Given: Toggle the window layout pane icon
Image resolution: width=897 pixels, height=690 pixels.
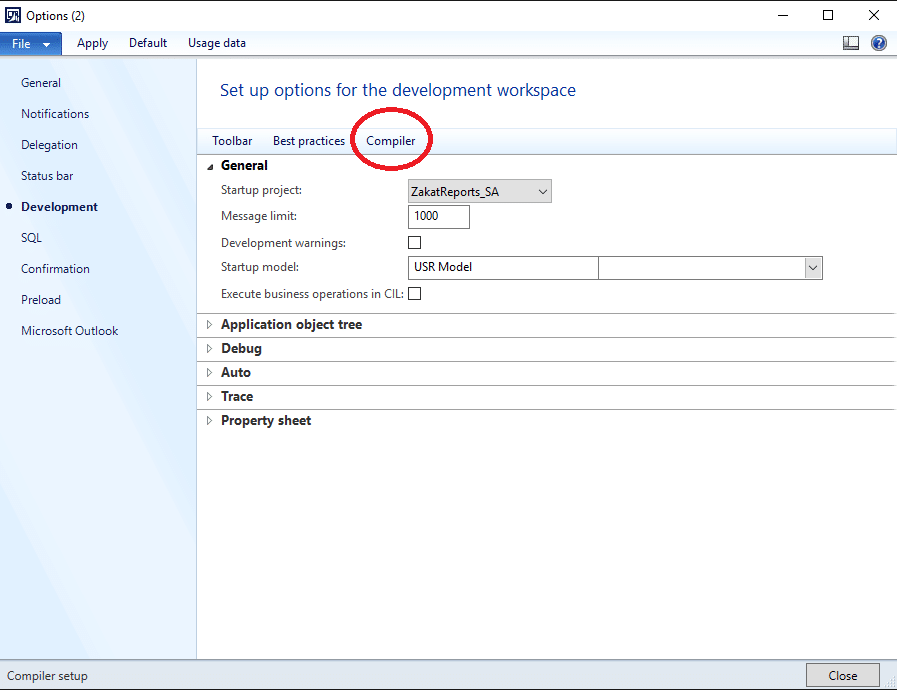Looking at the screenshot, I should click(x=851, y=43).
